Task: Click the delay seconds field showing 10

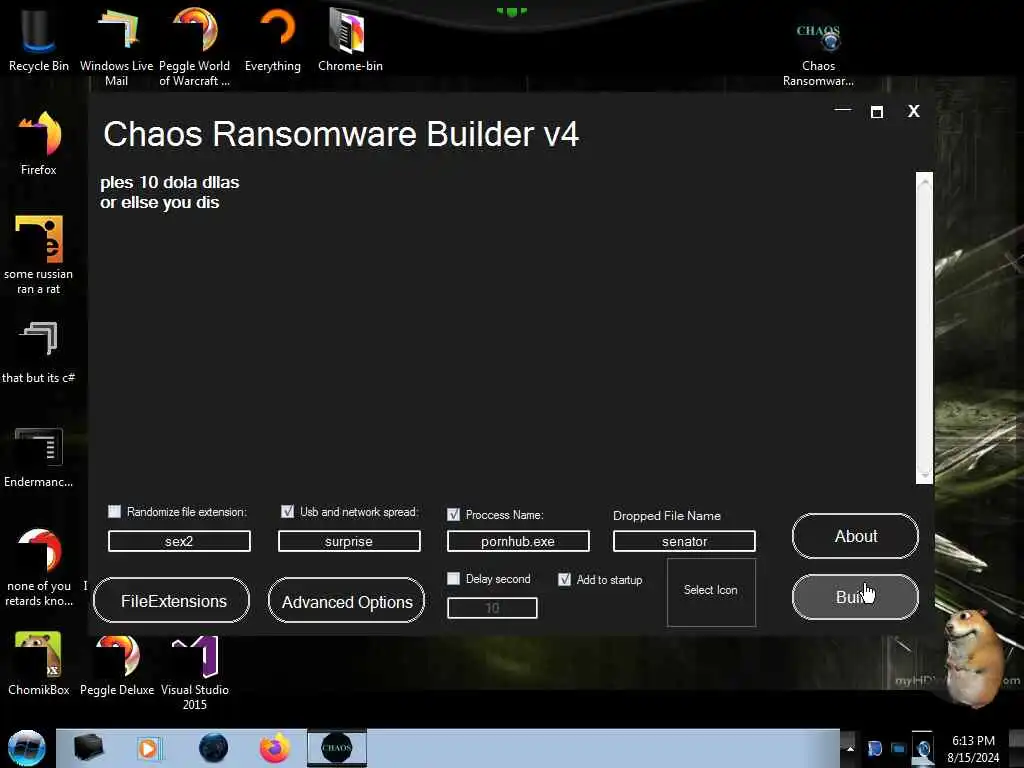Action: pyautogui.click(x=492, y=608)
